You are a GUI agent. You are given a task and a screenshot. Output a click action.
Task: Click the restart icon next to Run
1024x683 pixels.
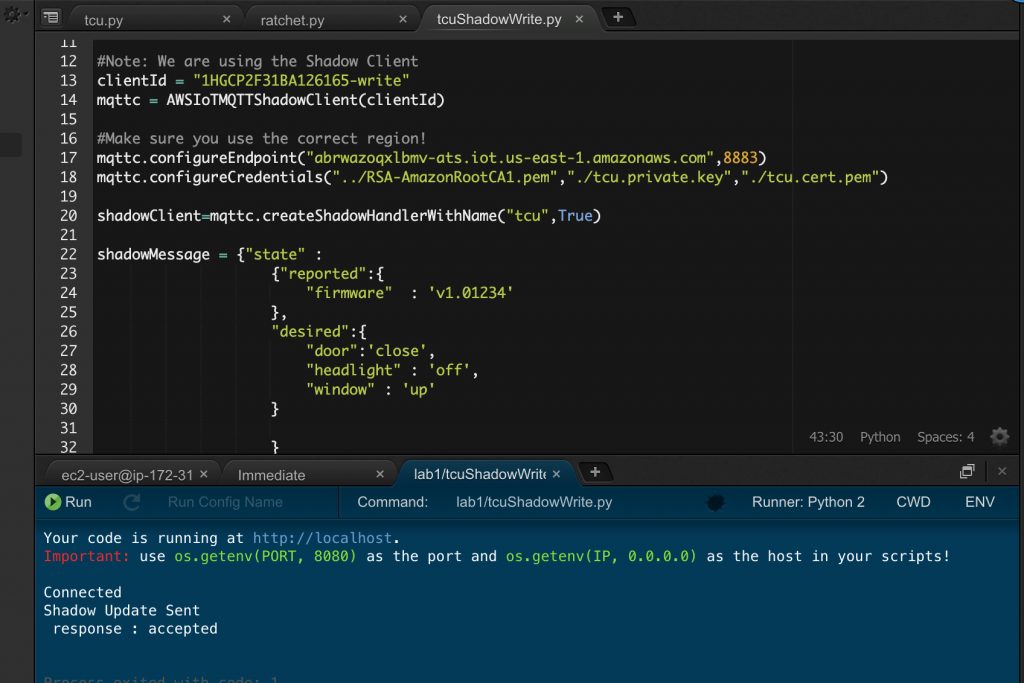(x=132, y=502)
